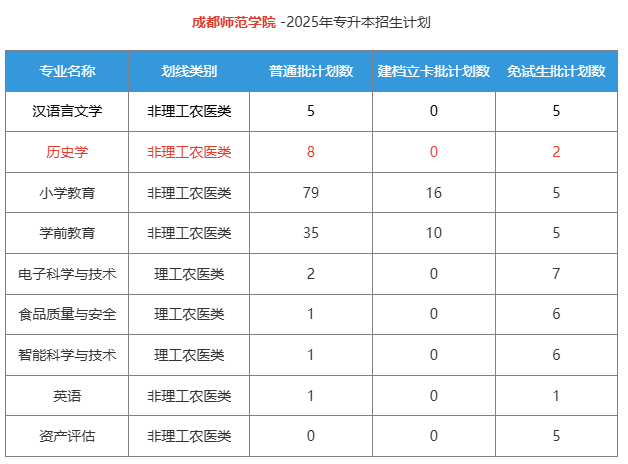The image size is (628, 464).
Task: Click 免试生批 value 7 for 电子科学与技术
Action: 556,274
